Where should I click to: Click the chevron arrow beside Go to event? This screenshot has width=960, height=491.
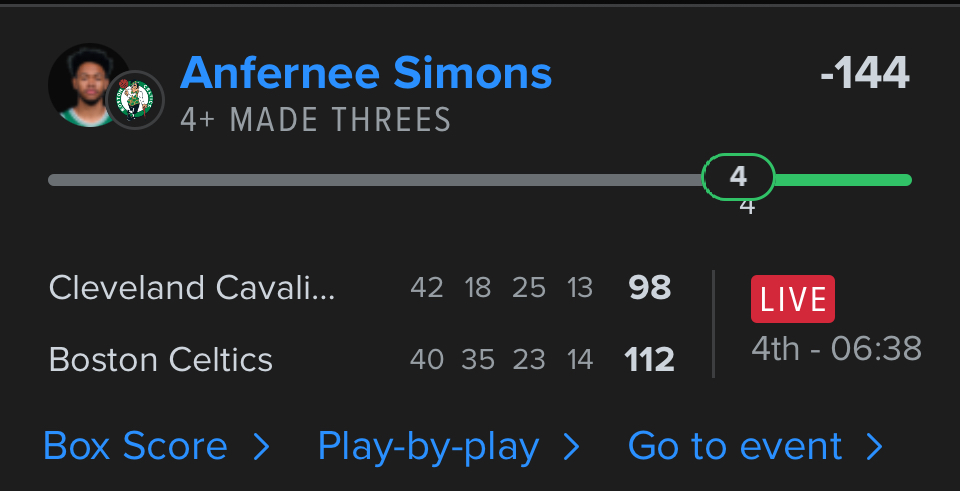(x=875, y=447)
